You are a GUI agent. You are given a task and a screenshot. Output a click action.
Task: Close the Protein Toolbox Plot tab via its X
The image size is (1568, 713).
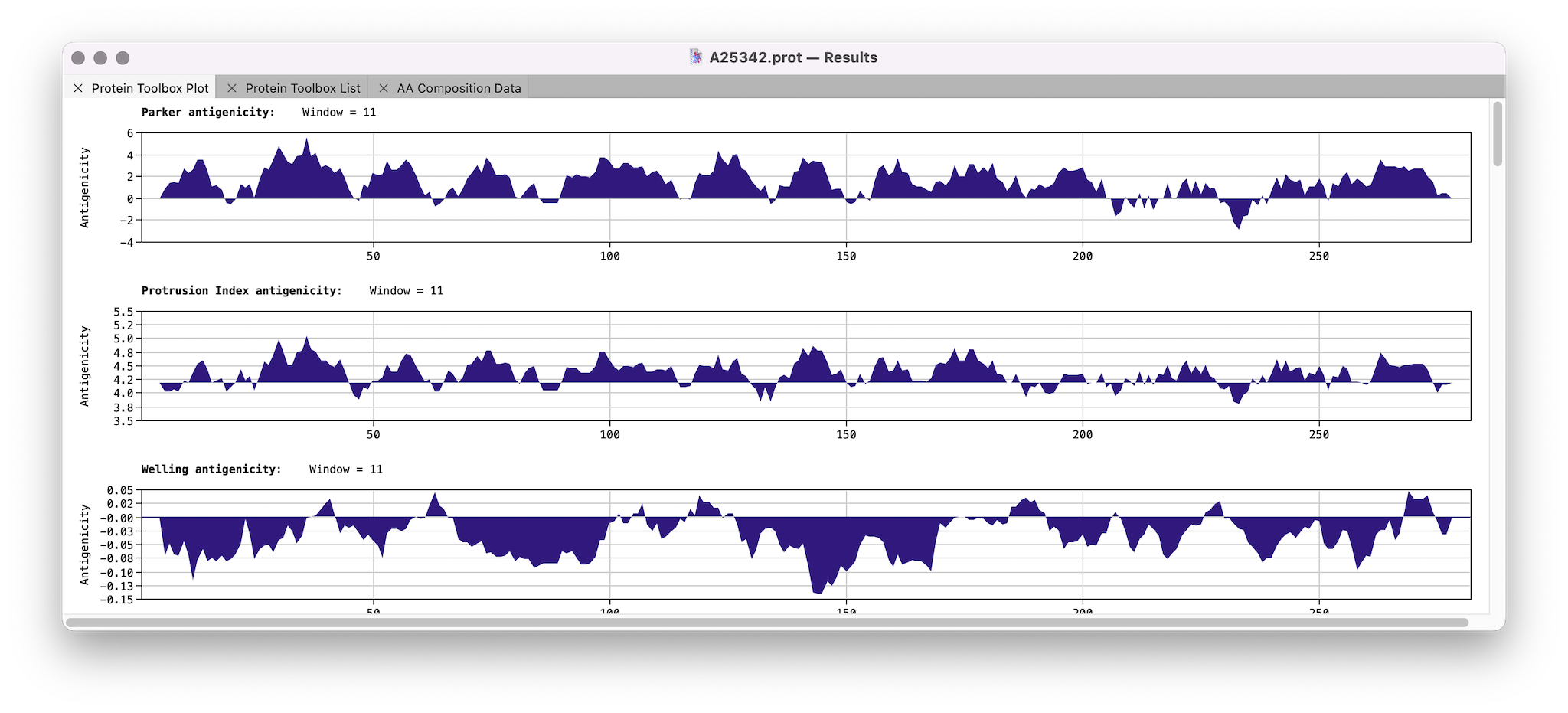79,87
